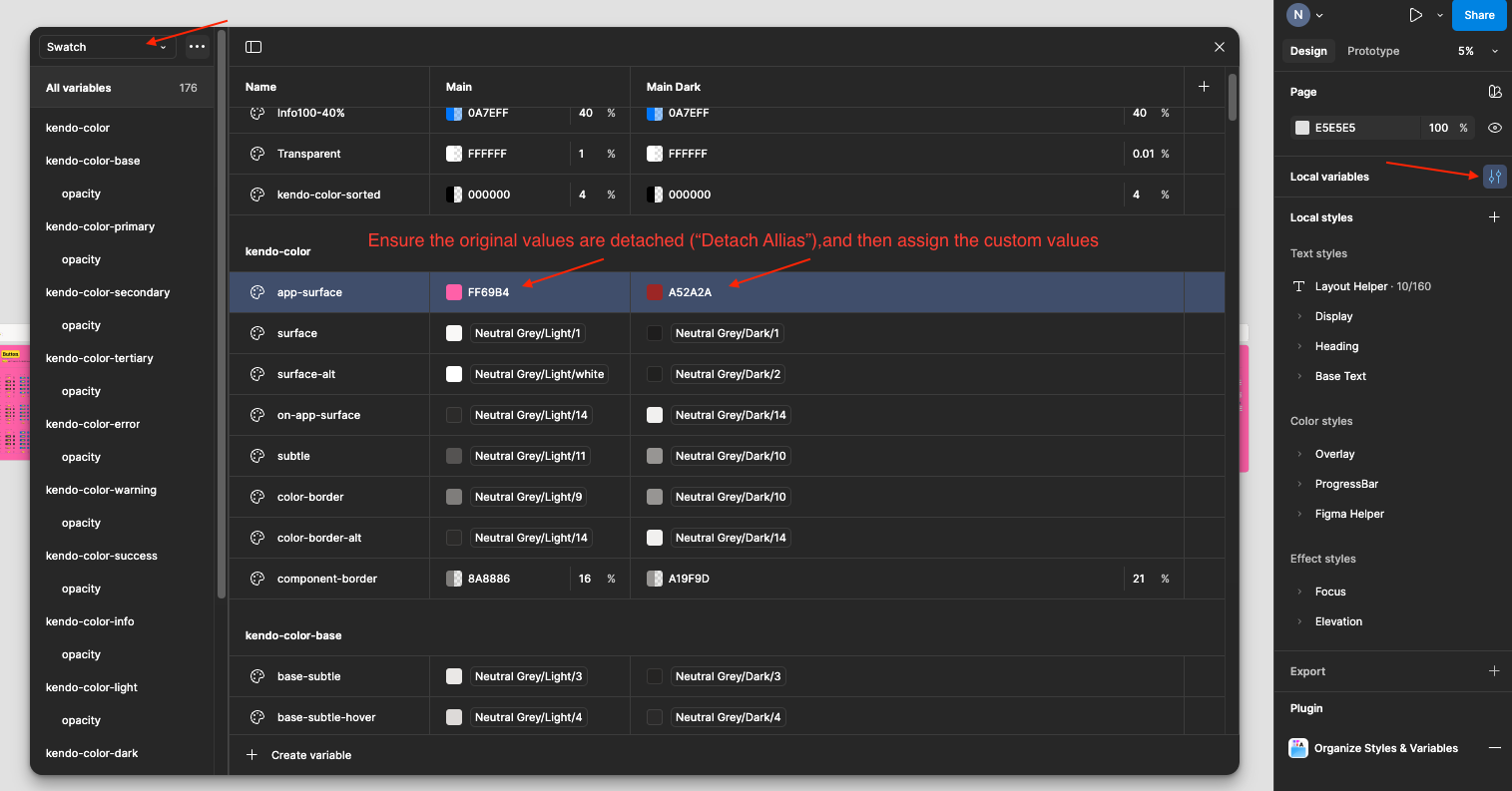The image size is (1512, 791).
Task: Start a presentation with the Present play icon
Action: pos(1414,15)
